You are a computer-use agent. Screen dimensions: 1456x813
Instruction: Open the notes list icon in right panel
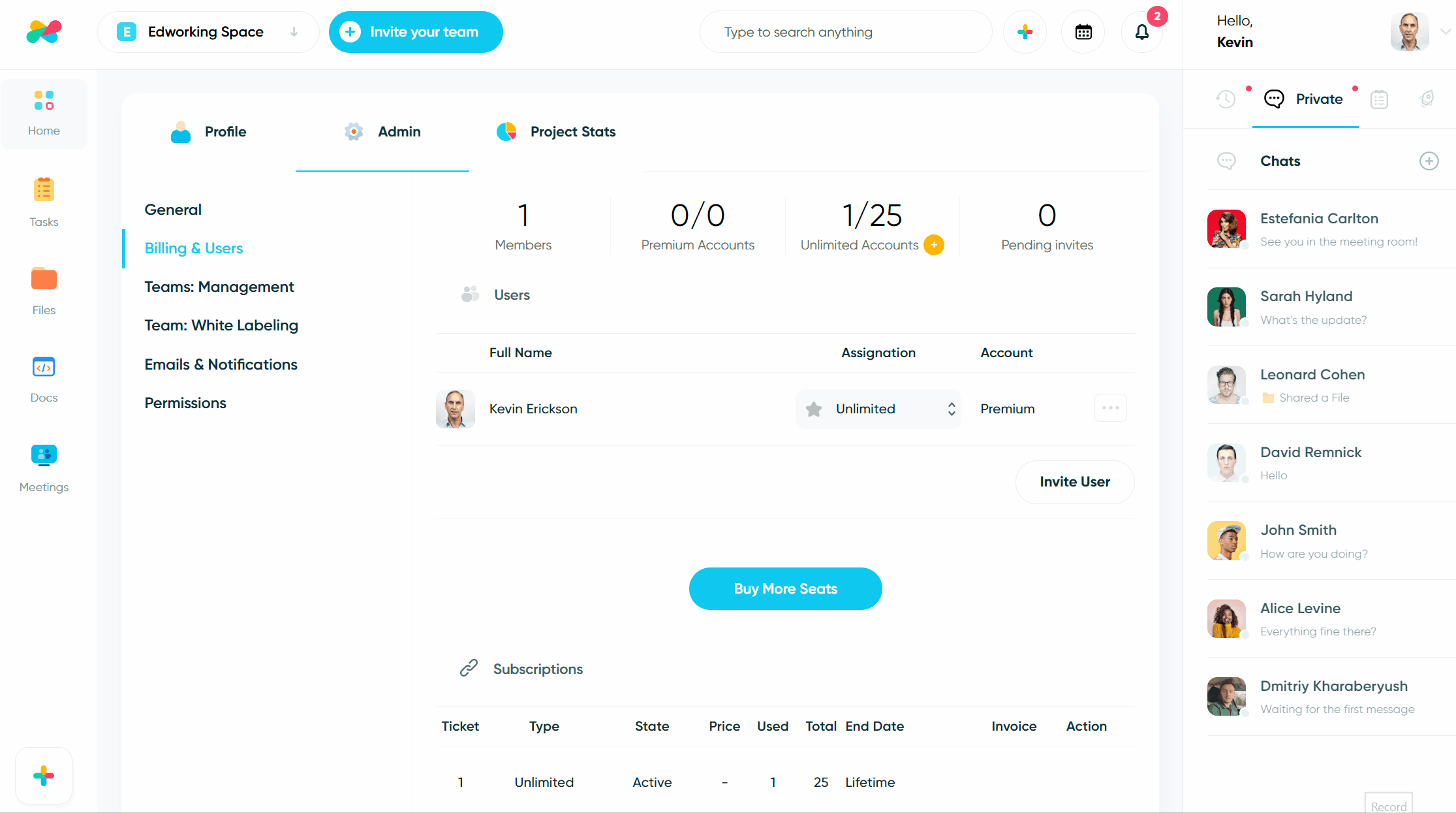[1379, 99]
